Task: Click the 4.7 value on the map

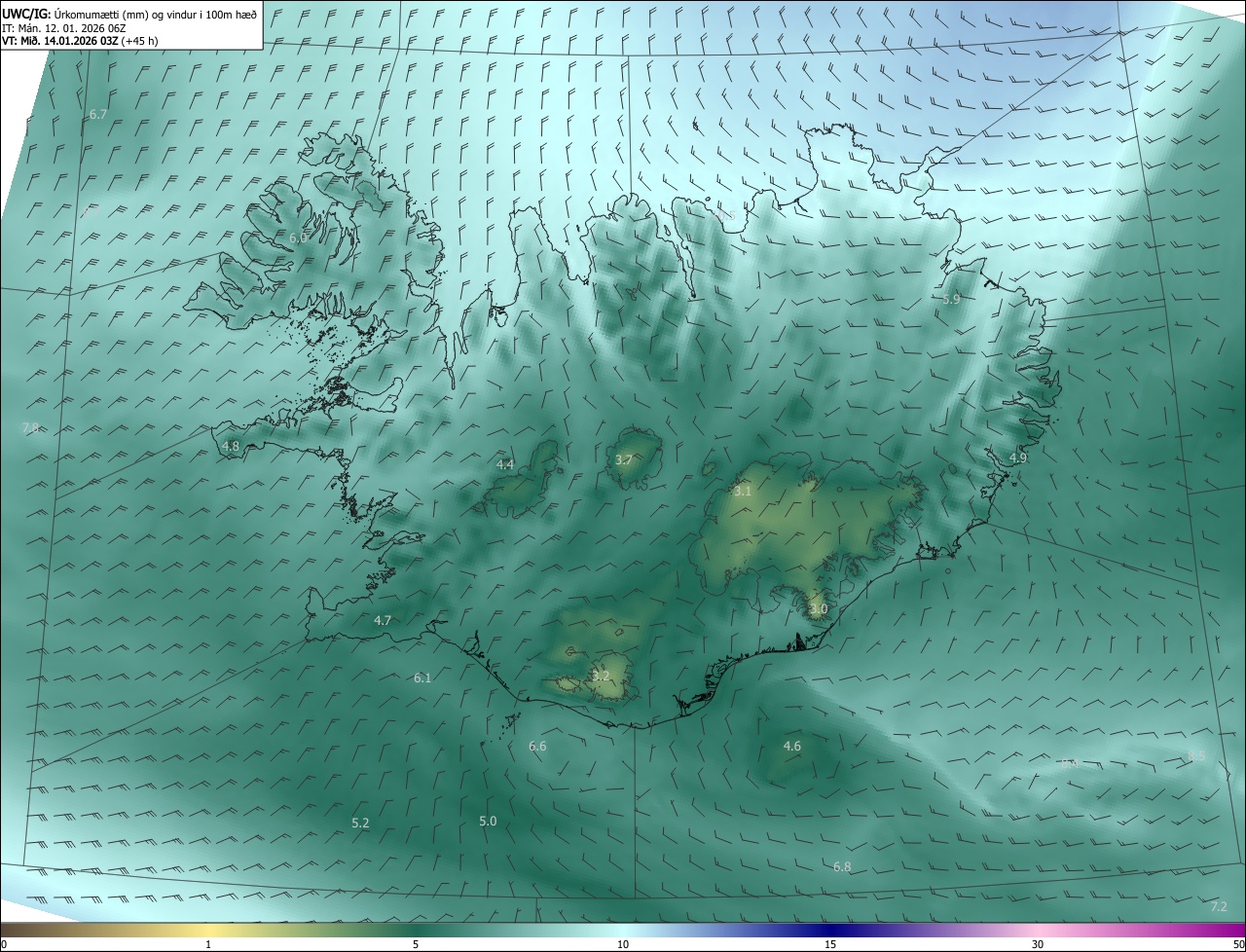Action: (383, 620)
